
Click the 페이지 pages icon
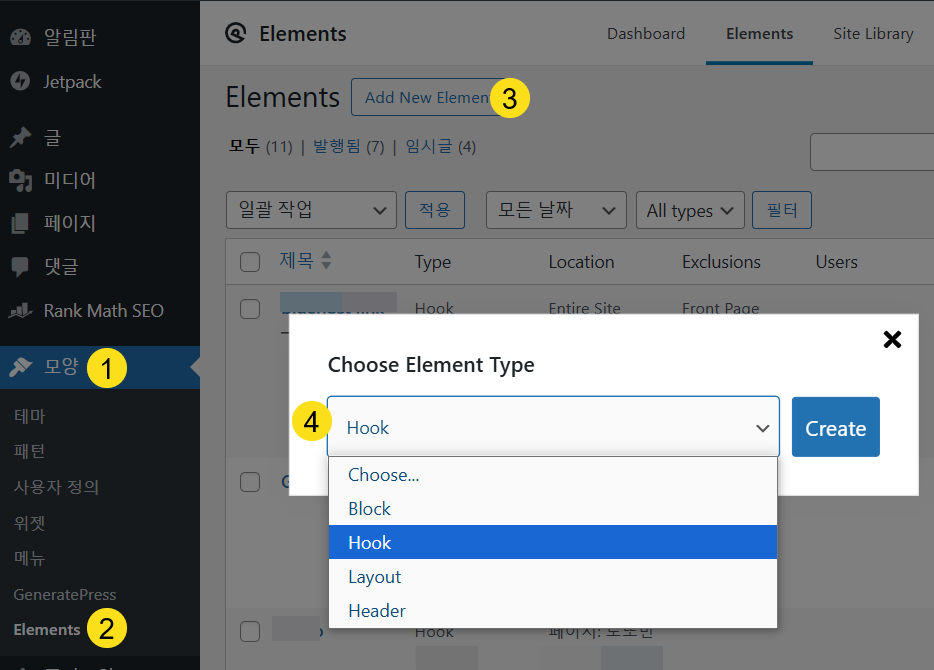(22, 223)
